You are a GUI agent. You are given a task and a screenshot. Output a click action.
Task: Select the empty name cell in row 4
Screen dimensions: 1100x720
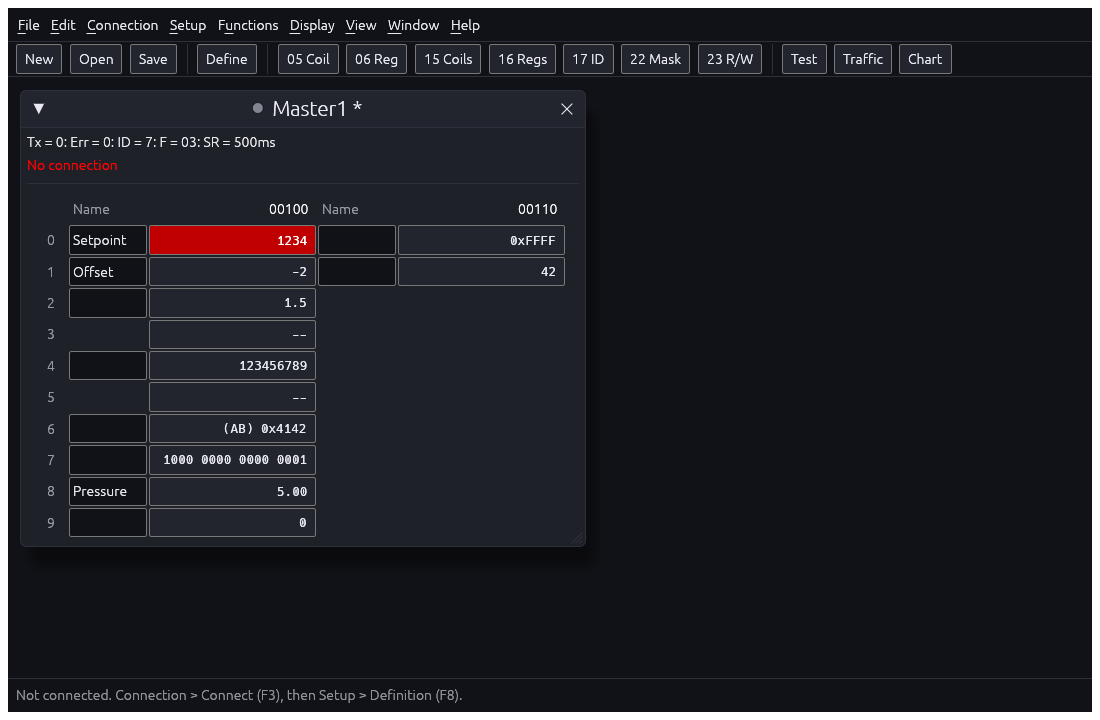108,366
